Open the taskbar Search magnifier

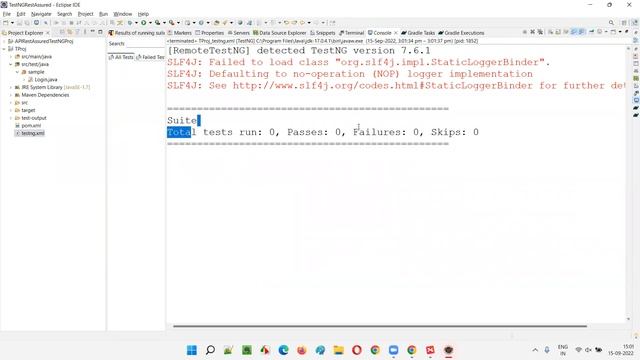coord(210,350)
